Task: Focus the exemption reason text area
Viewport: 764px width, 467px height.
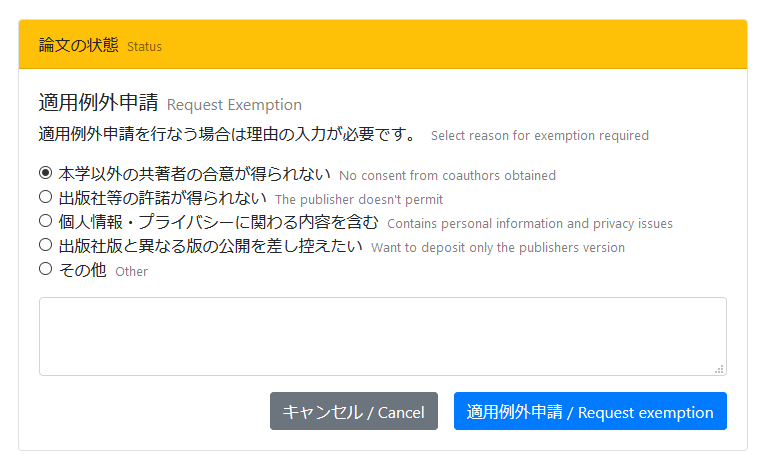Action: [x=382, y=336]
